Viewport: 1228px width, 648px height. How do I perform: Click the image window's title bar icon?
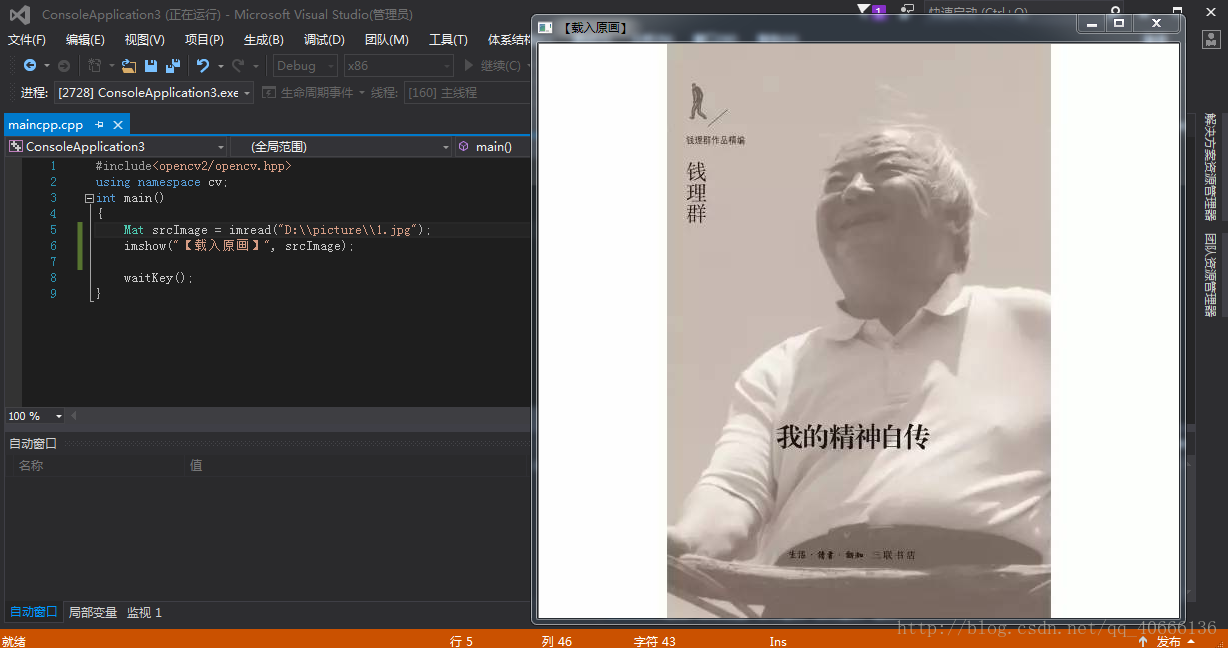545,27
